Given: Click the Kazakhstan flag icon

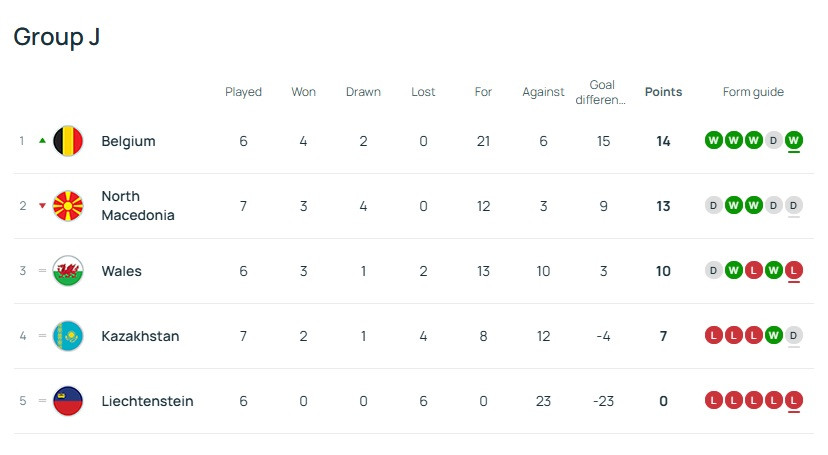Looking at the screenshot, I should coord(68,336).
